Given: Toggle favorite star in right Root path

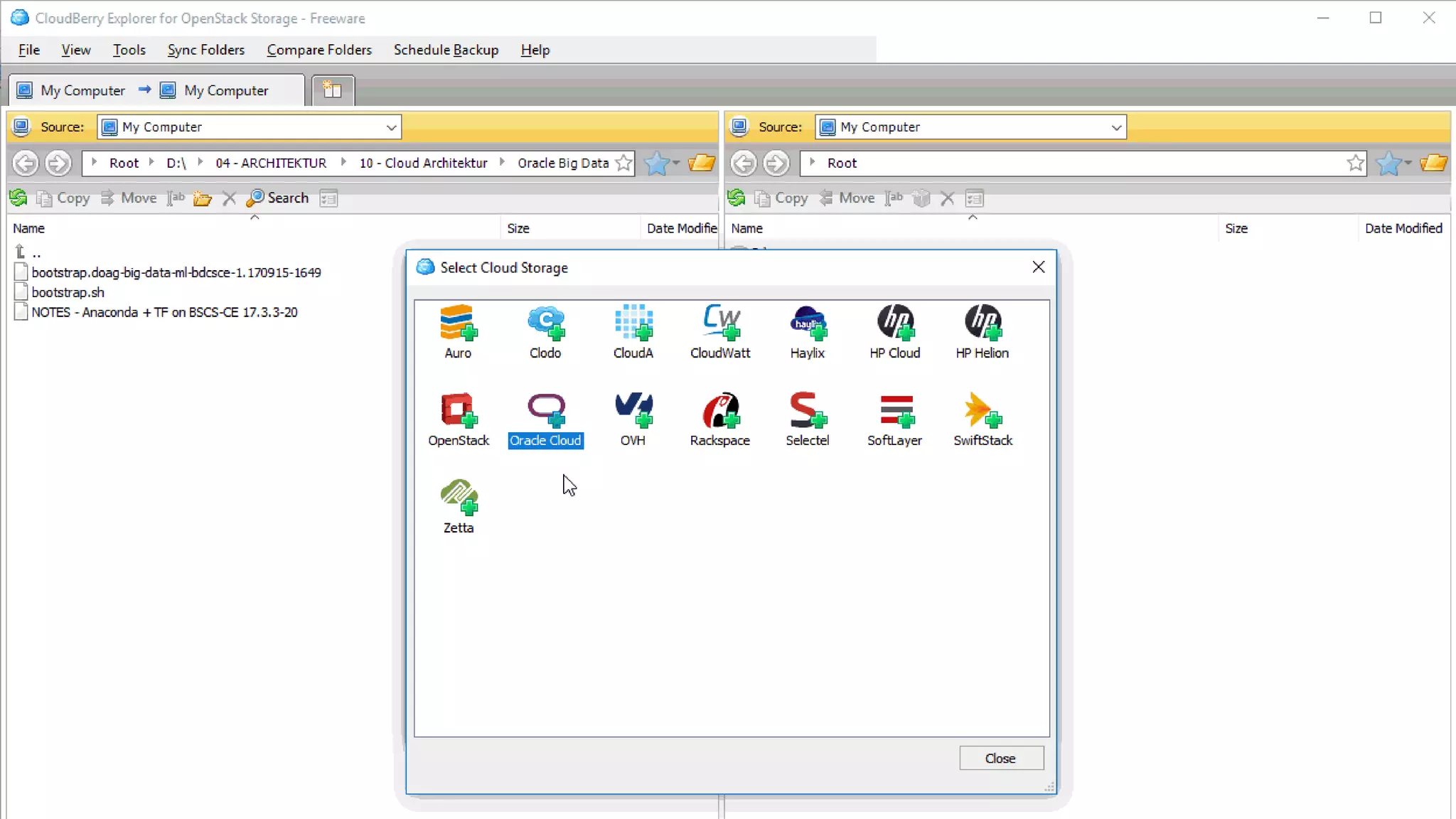Looking at the screenshot, I should point(1355,163).
